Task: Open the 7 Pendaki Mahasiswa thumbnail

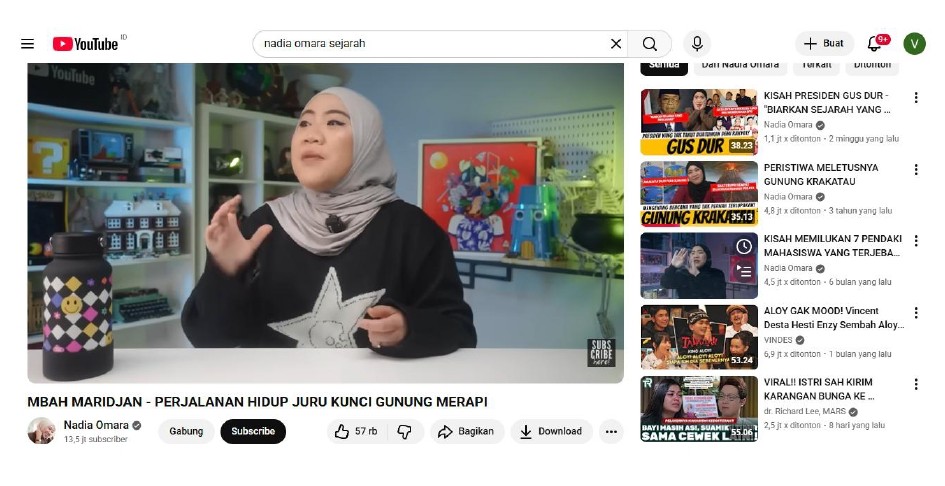Action: click(699, 265)
